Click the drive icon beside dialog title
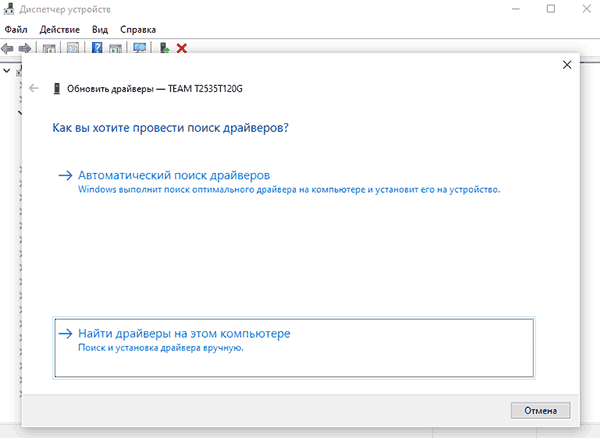This screenshot has height=438, width=600. point(57,89)
